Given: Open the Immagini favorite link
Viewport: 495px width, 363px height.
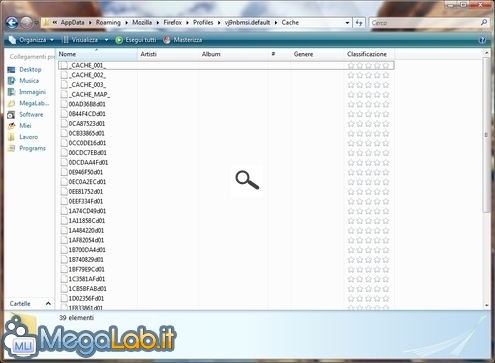Looking at the screenshot, I should click(27, 92).
